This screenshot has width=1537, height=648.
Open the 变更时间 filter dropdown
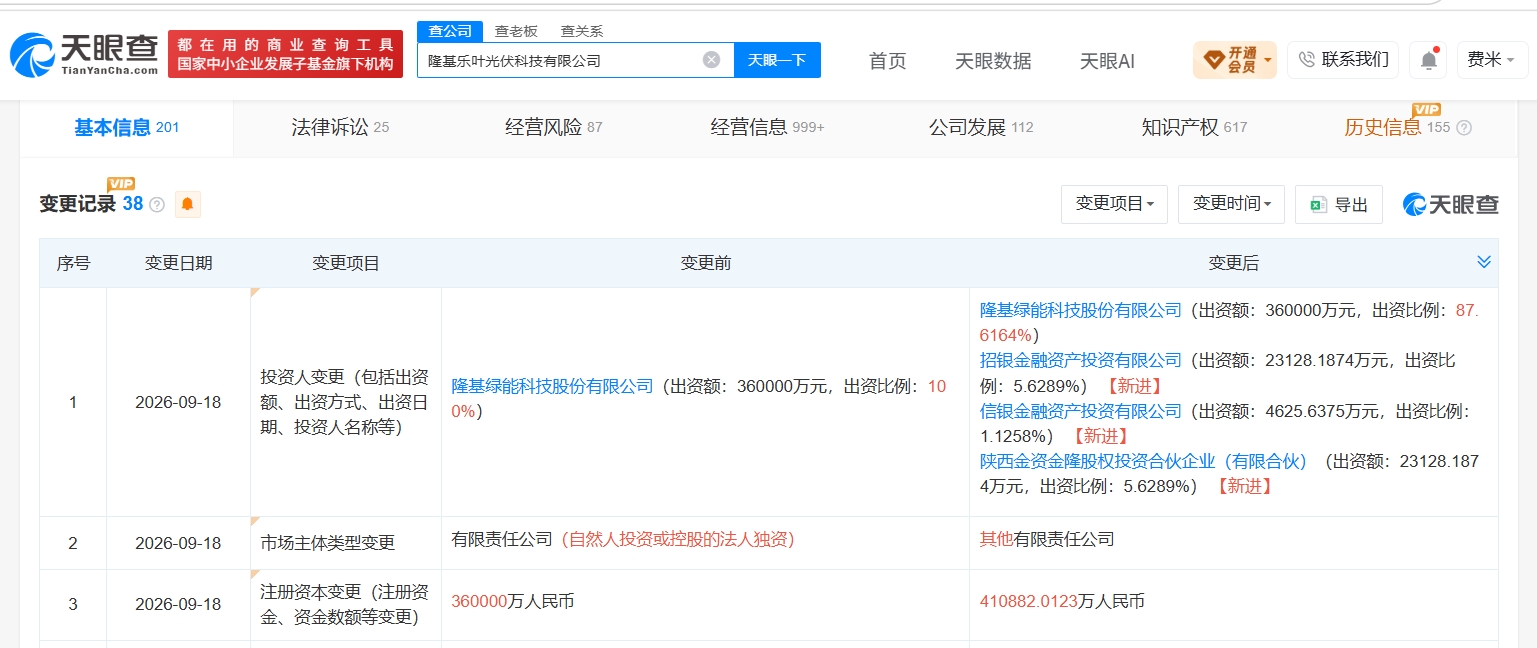(1231, 204)
